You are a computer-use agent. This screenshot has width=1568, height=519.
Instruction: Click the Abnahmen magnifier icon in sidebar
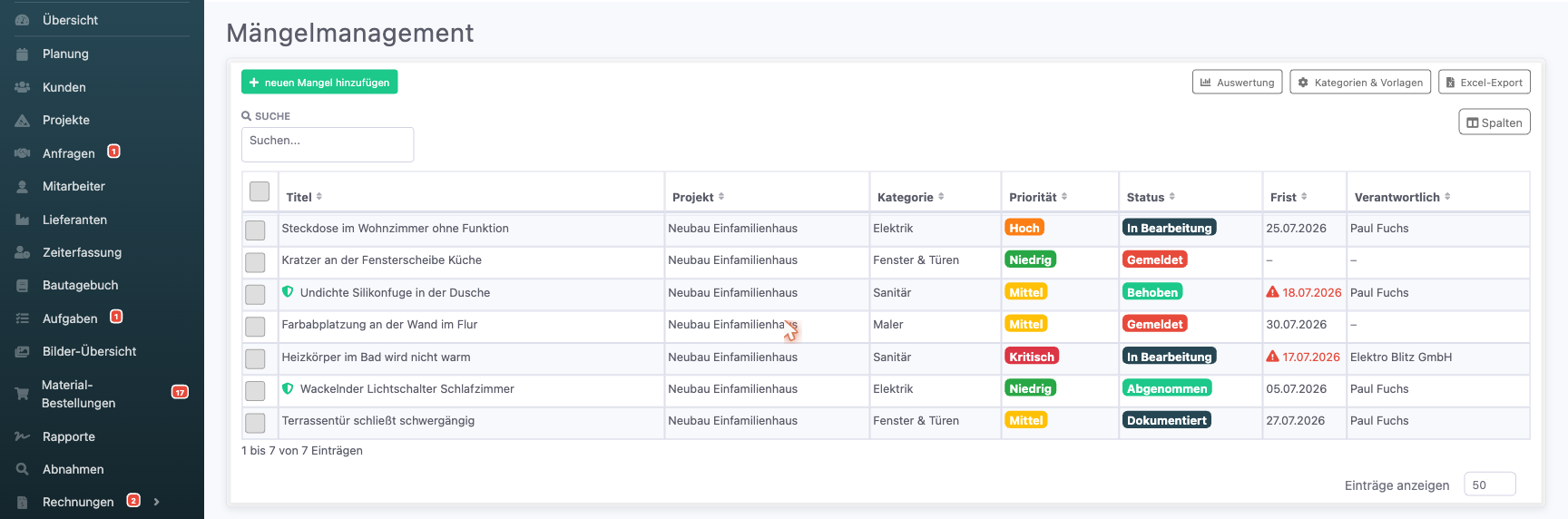pos(23,469)
